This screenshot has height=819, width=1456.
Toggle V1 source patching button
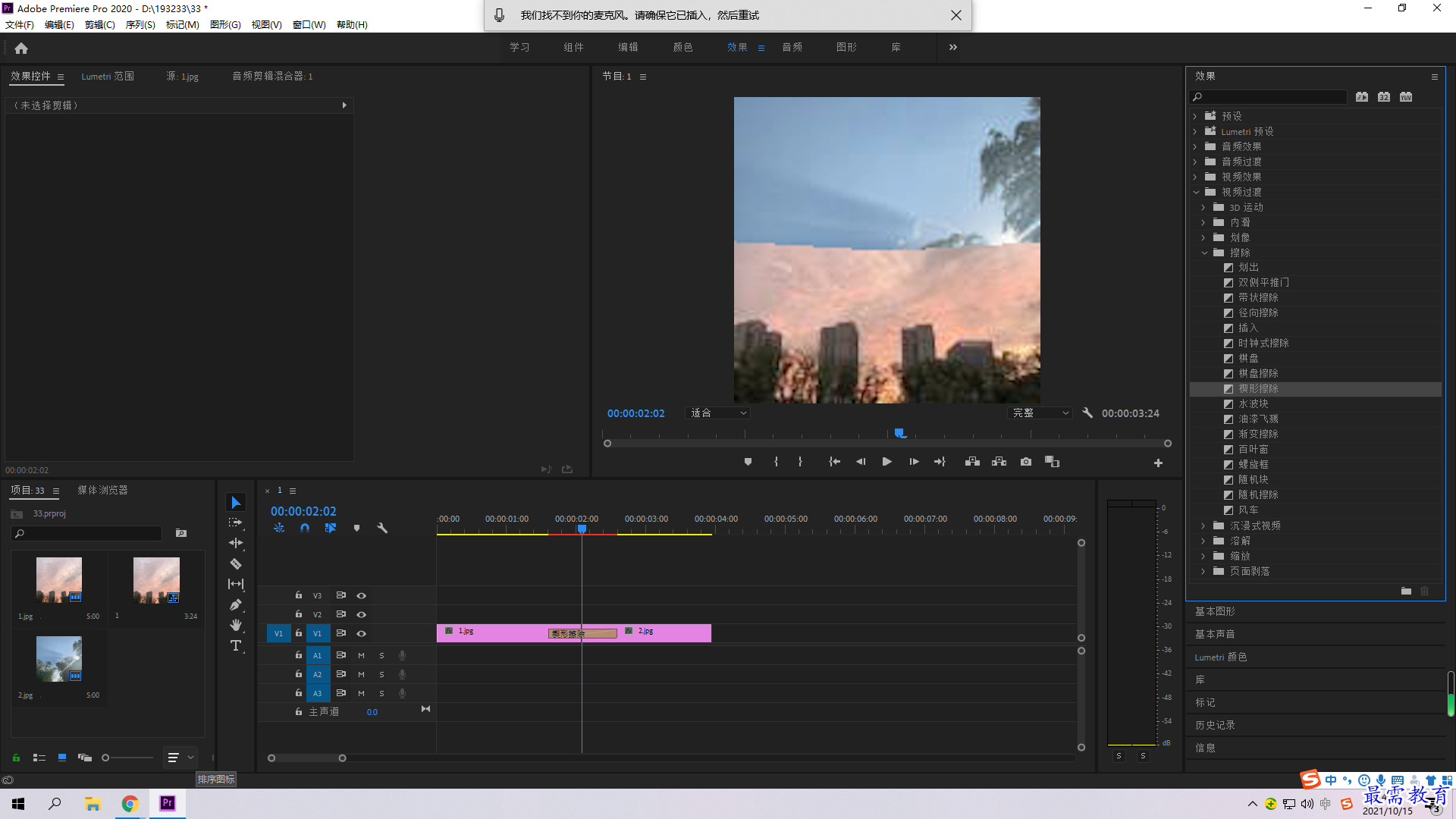278,634
